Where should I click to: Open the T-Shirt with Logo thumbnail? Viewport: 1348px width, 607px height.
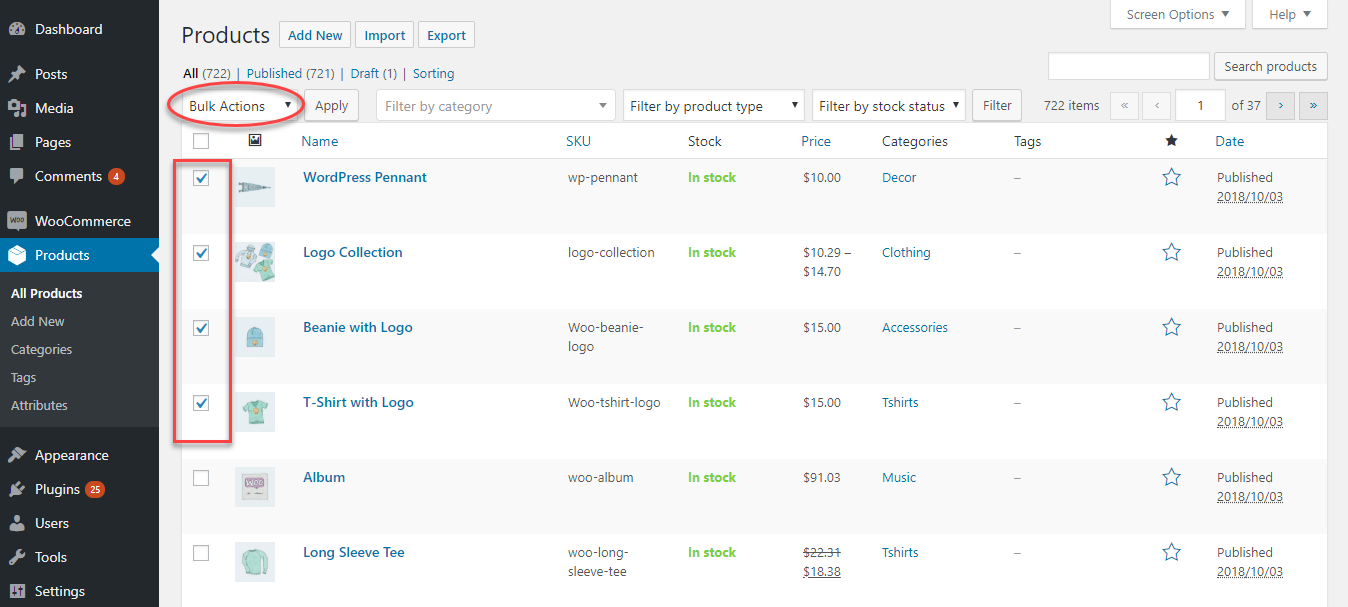pos(255,412)
